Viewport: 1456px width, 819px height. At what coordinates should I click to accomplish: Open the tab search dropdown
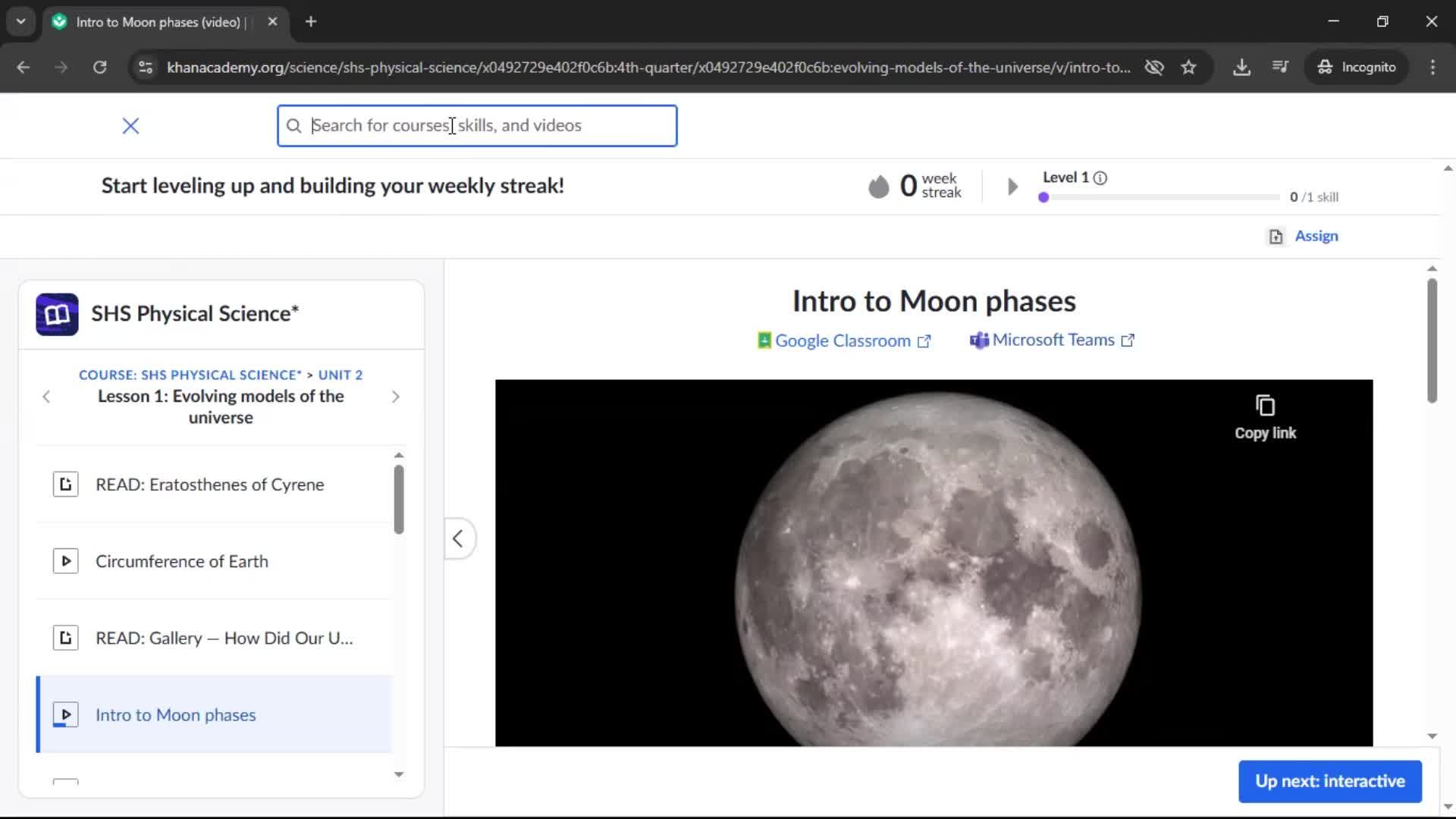coord(20,21)
